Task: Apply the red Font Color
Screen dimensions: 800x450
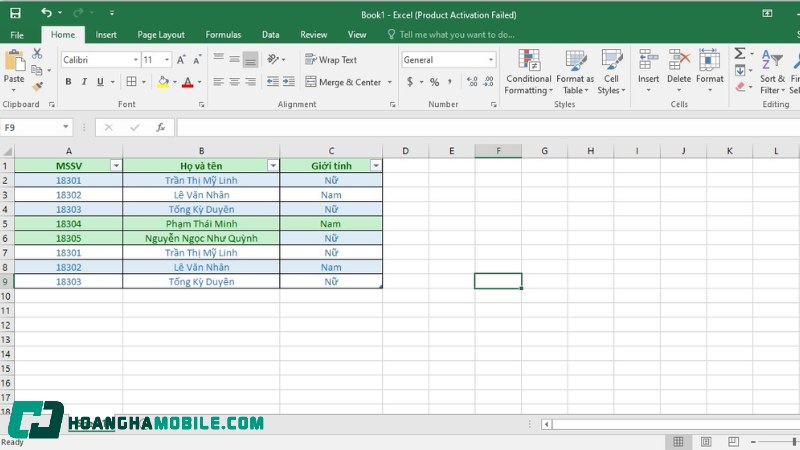Action: 187,82
